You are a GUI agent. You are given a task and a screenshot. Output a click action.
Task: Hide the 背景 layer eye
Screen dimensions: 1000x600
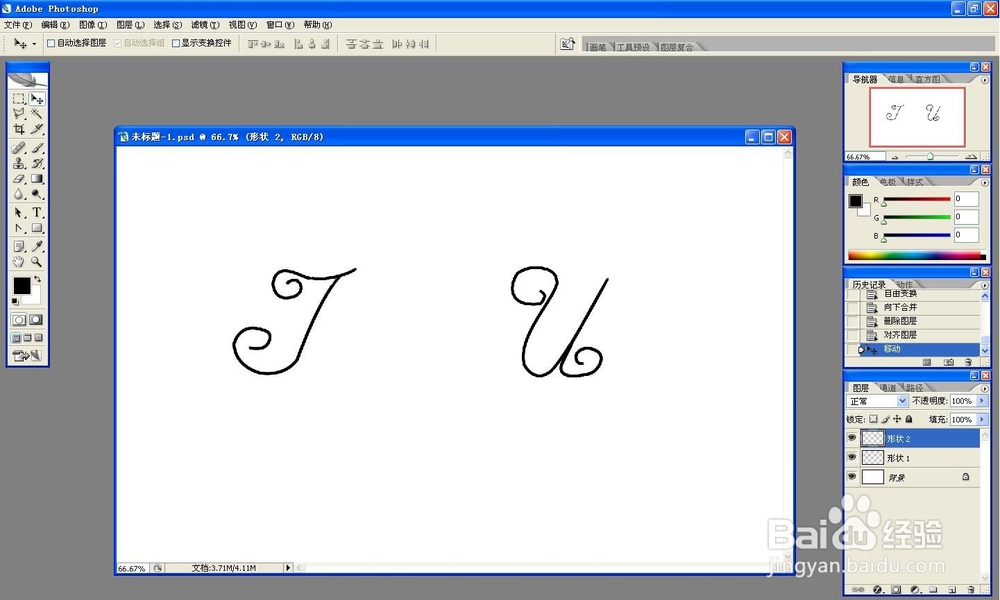852,476
